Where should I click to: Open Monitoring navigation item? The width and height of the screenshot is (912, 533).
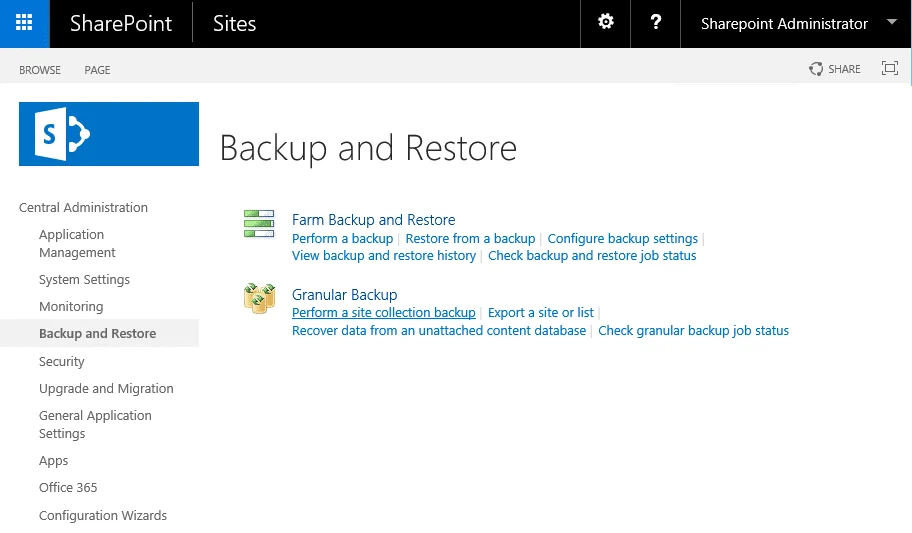71,307
